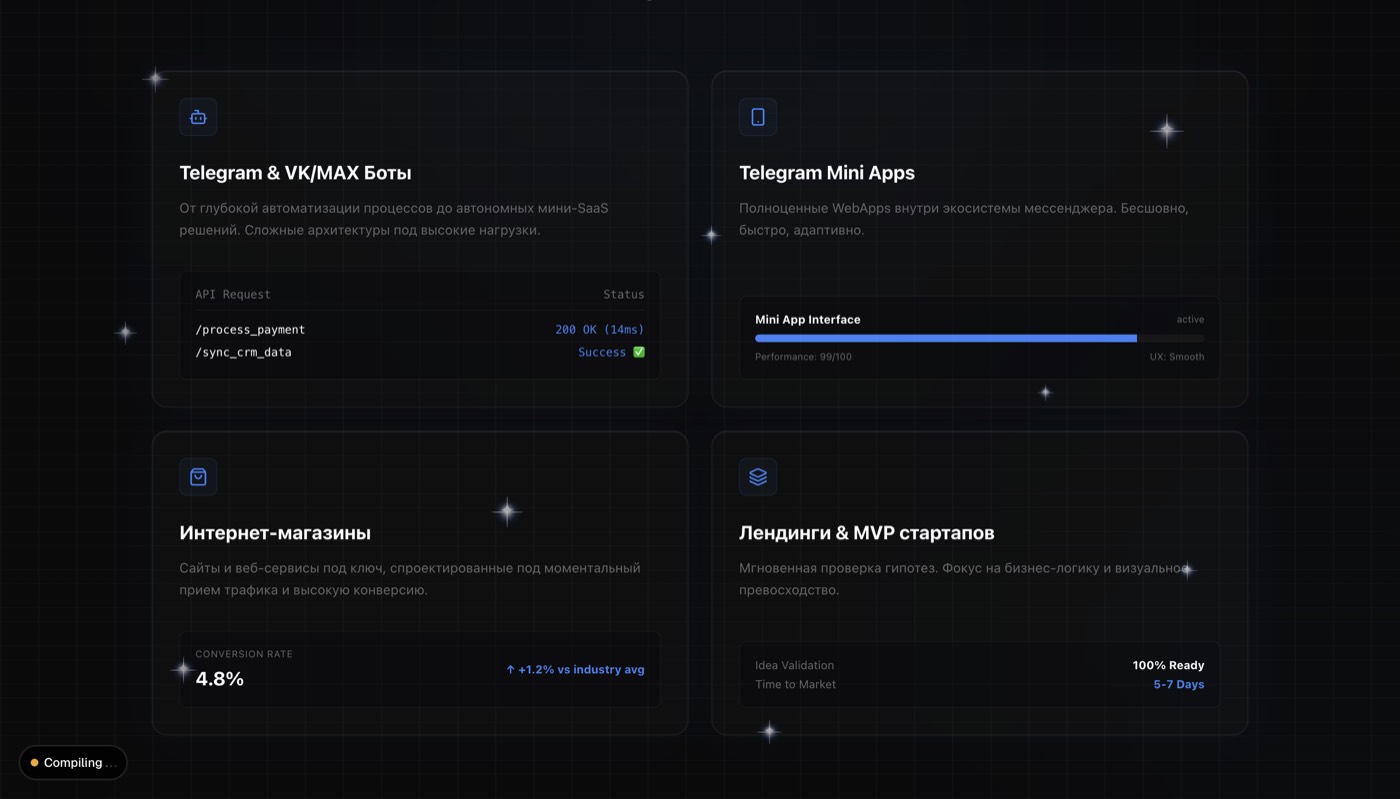Click the stacked layers icon
This screenshot has height=799, width=1400.
(x=758, y=477)
